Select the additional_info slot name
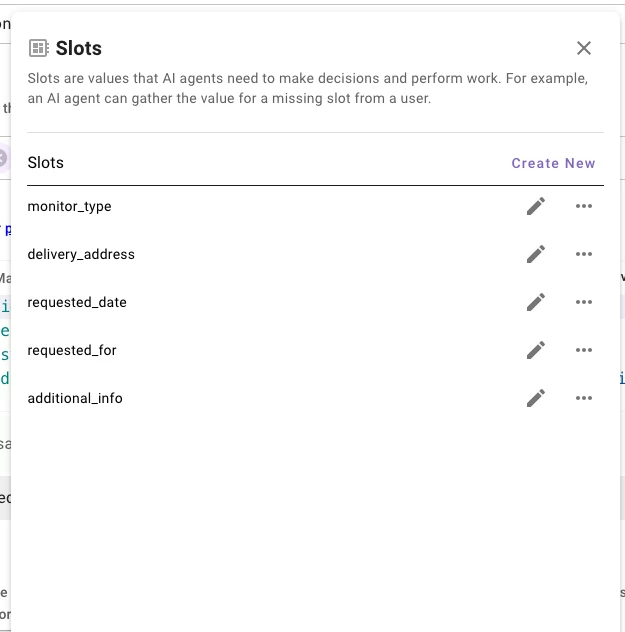 point(75,398)
